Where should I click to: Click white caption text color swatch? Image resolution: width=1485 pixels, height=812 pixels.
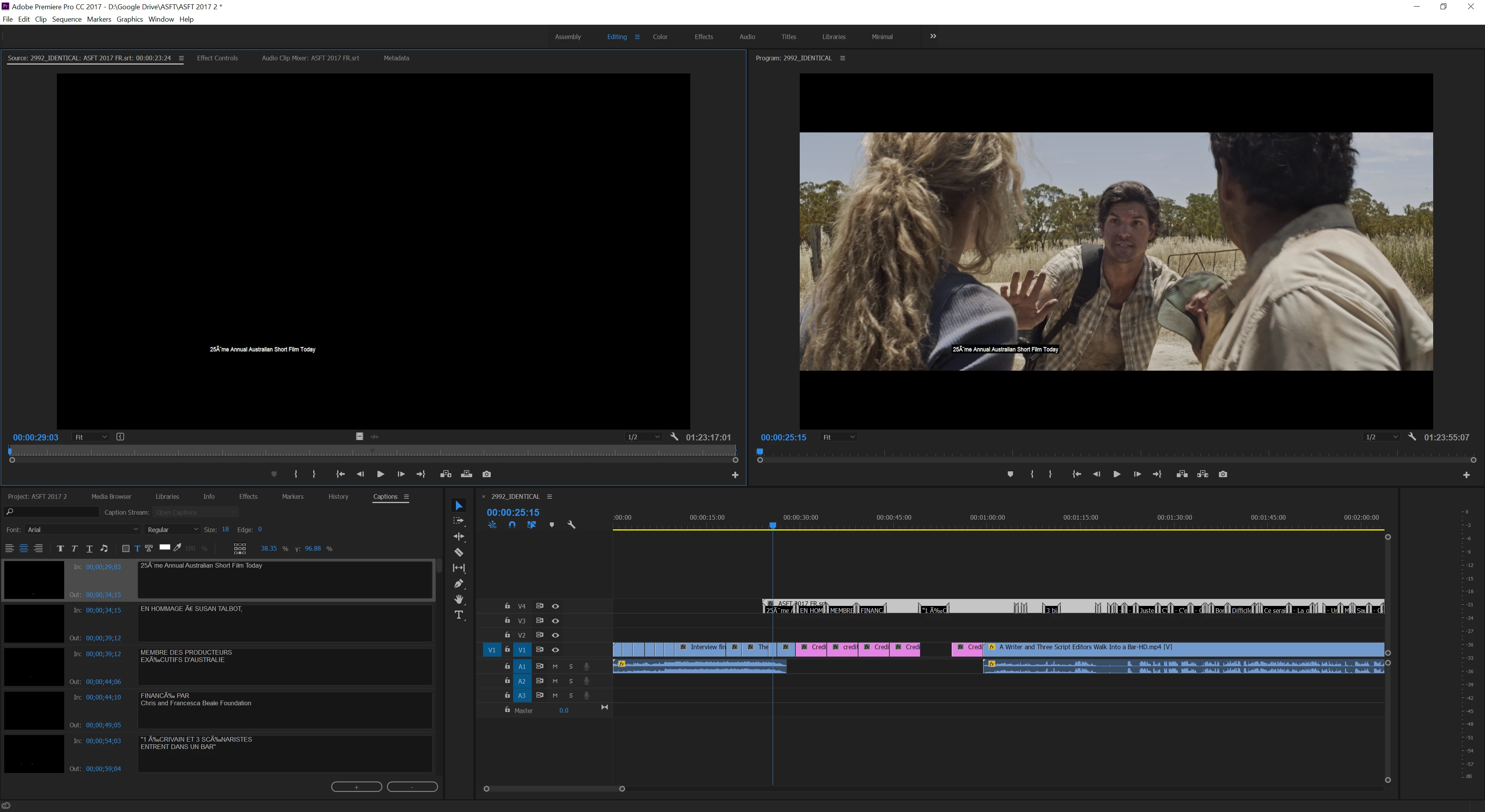[164, 548]
